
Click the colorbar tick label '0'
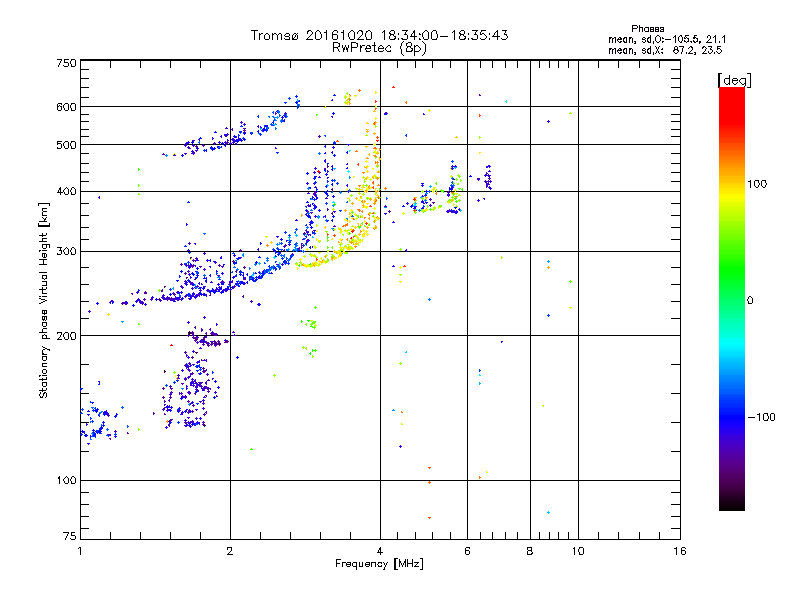[750, 301]
